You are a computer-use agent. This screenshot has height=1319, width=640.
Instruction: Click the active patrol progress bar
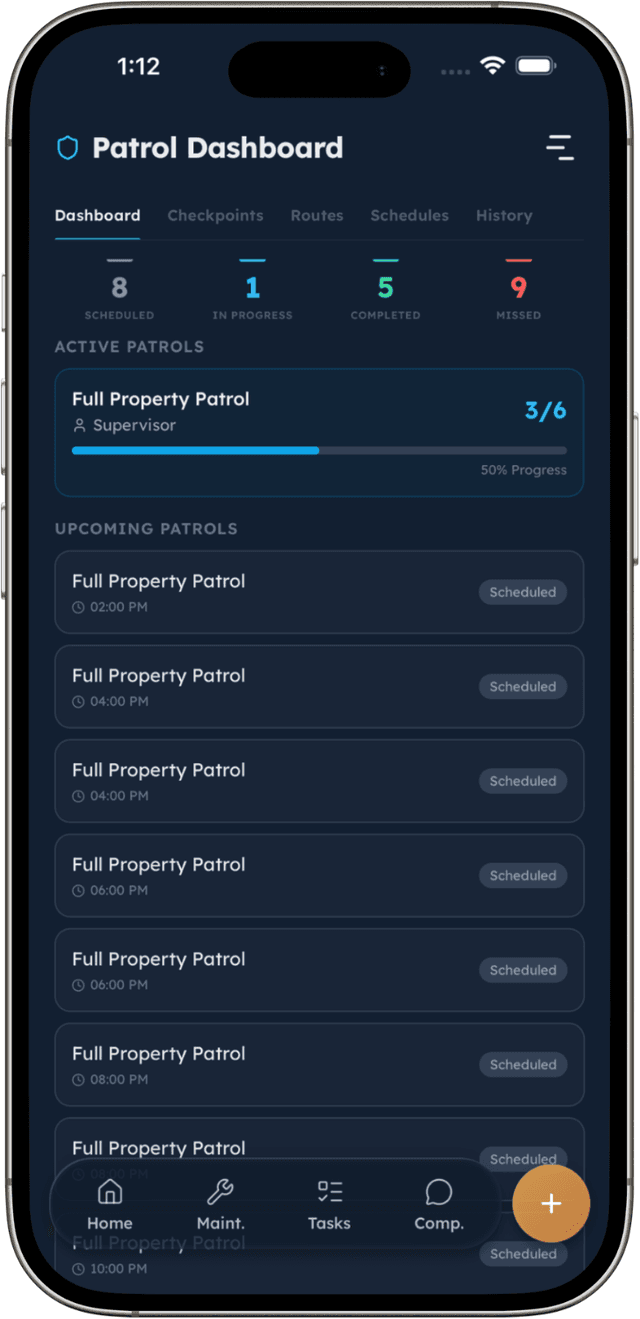click(x=319, y=450)
